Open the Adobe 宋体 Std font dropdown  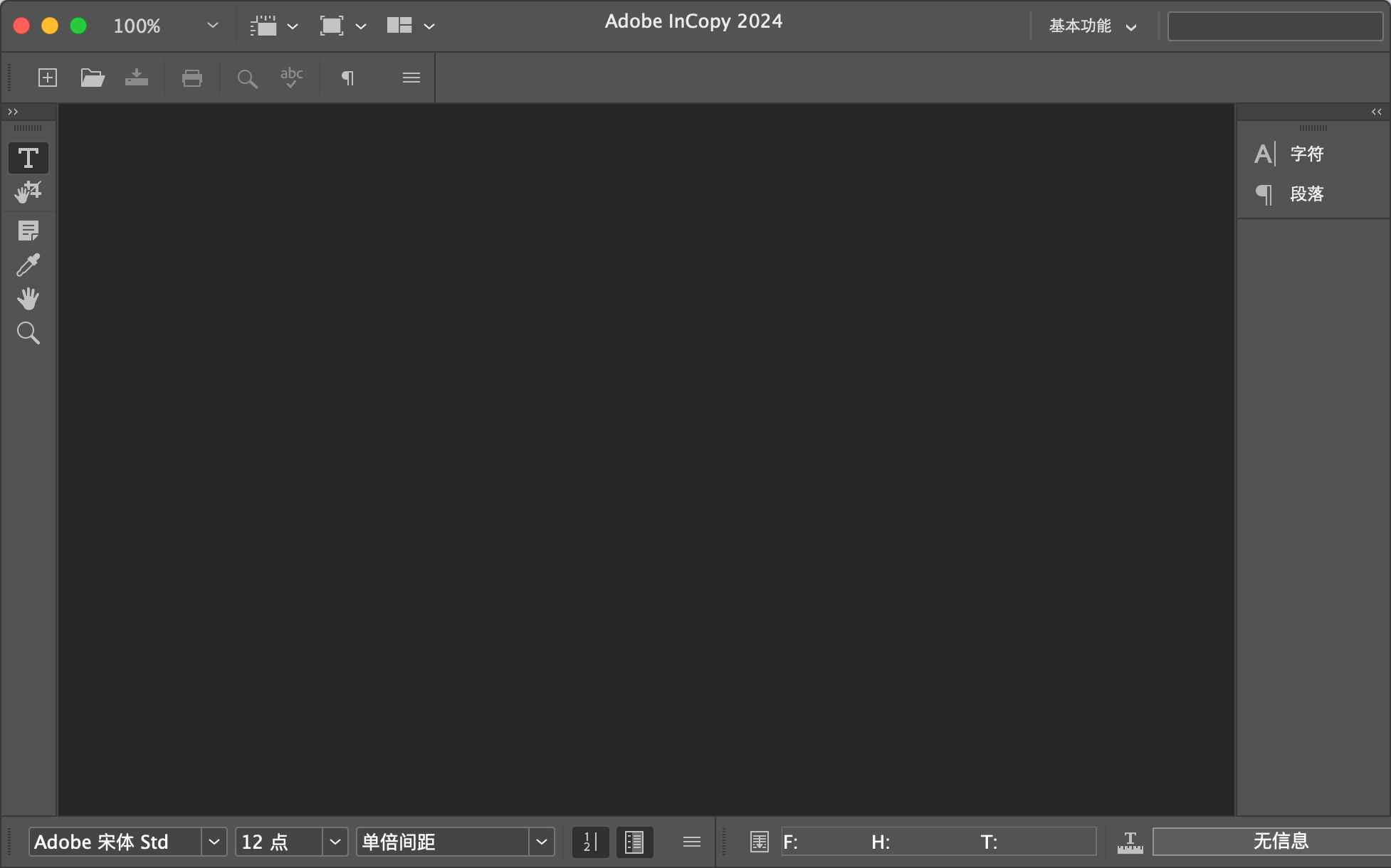click(x=214, y=842)
